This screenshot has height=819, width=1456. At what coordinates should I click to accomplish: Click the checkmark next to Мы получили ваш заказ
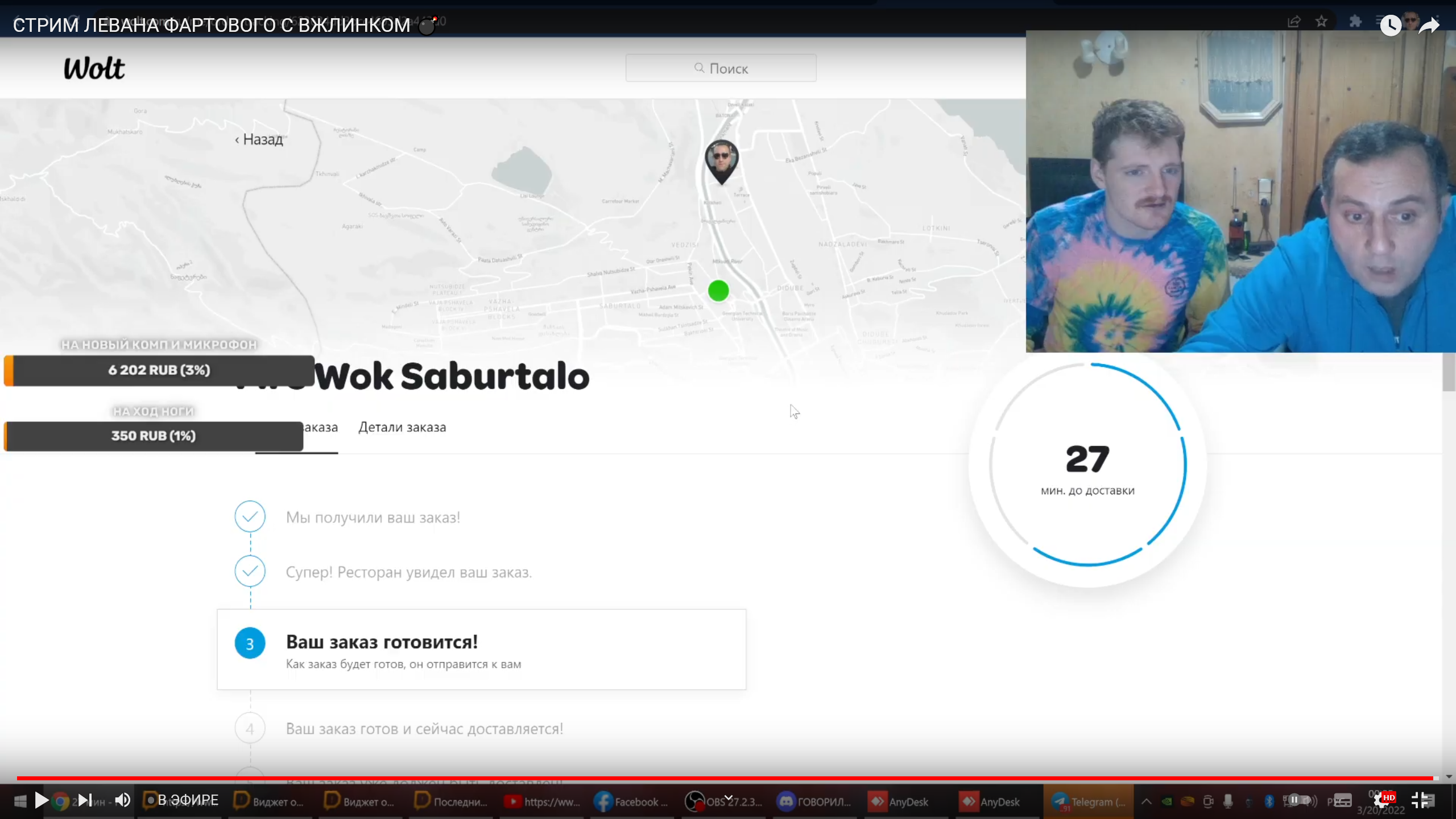pos(250,516)
